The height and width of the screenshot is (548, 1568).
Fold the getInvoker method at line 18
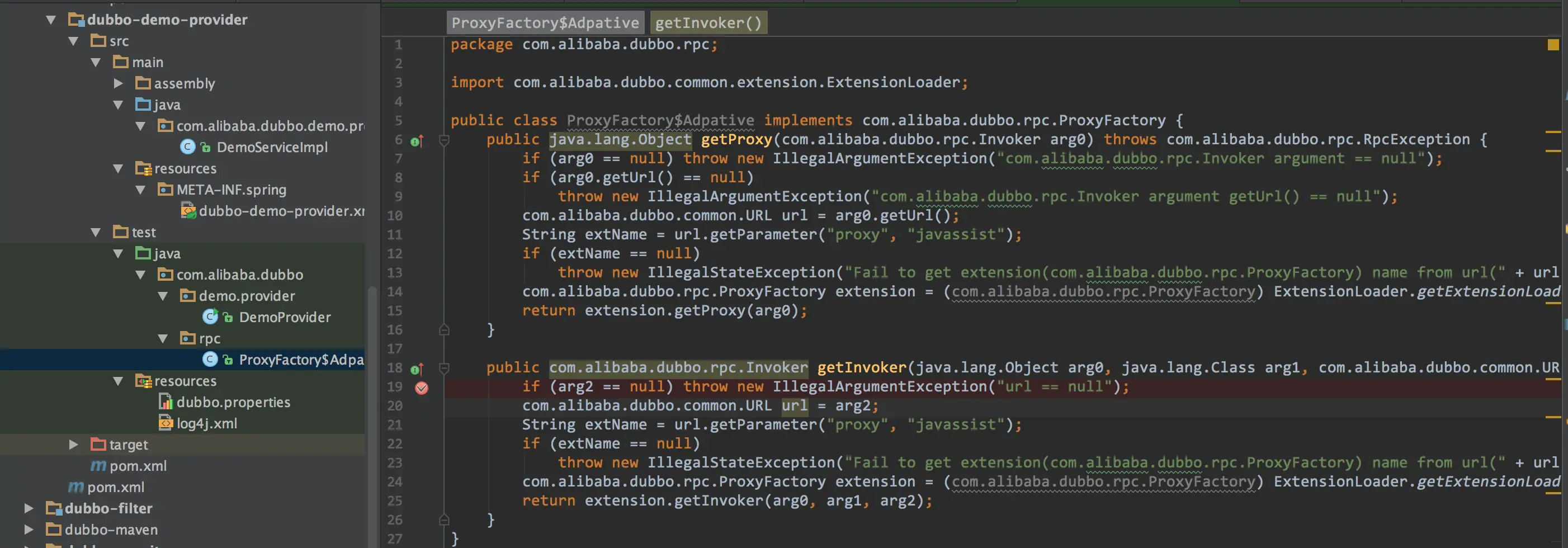[445, 369]
